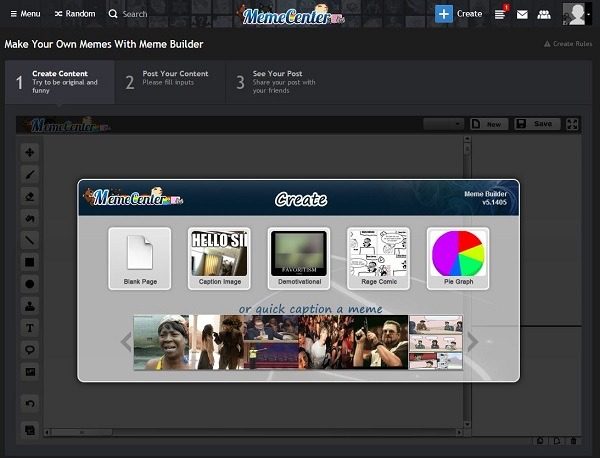Viewport: 600px width, 458px height.
Task: Click the Undo arrow icon
Action: tap(29, 403)
